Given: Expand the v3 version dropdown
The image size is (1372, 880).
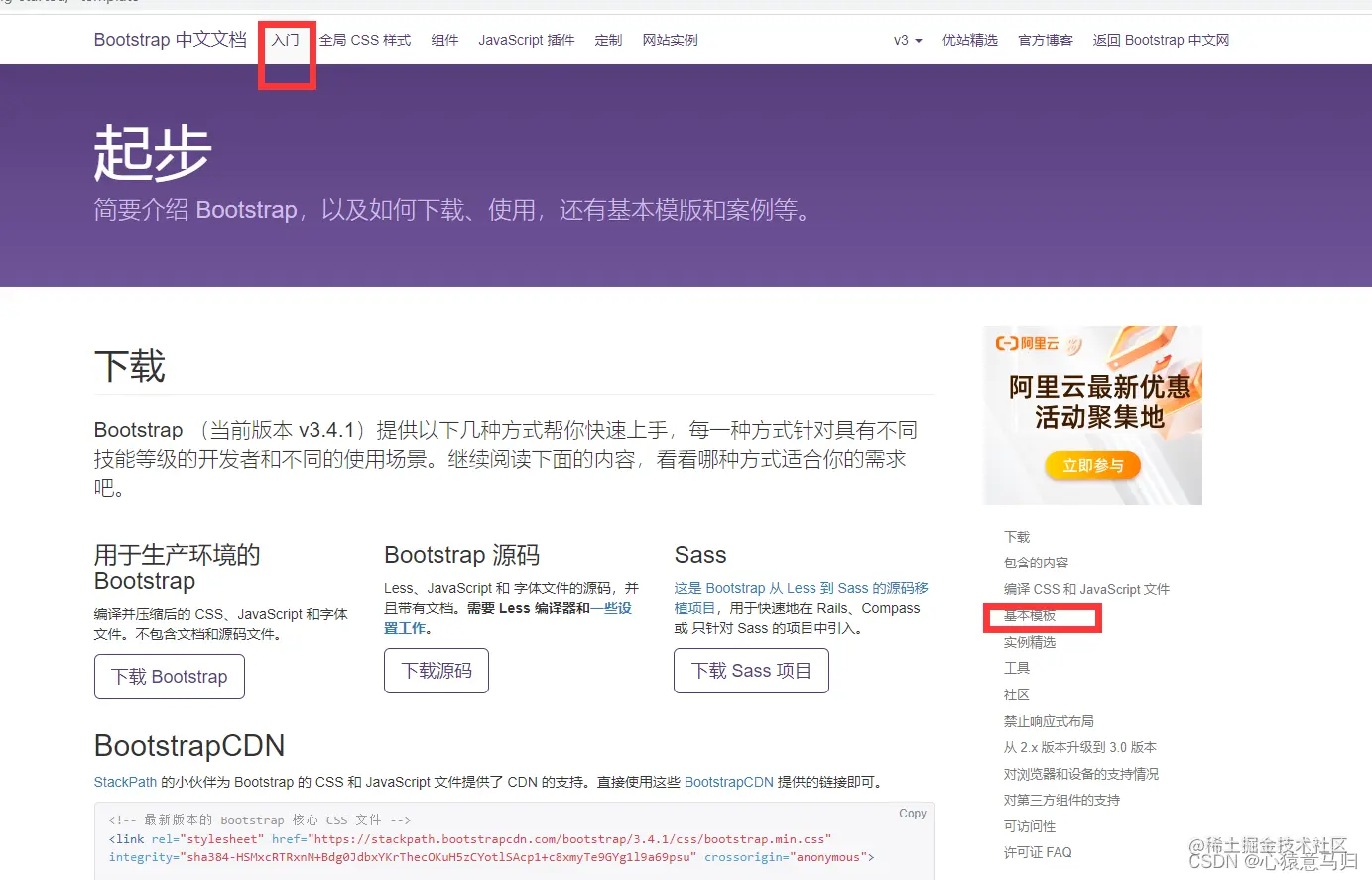Looking at the screenshot, I should coord(908,40).
